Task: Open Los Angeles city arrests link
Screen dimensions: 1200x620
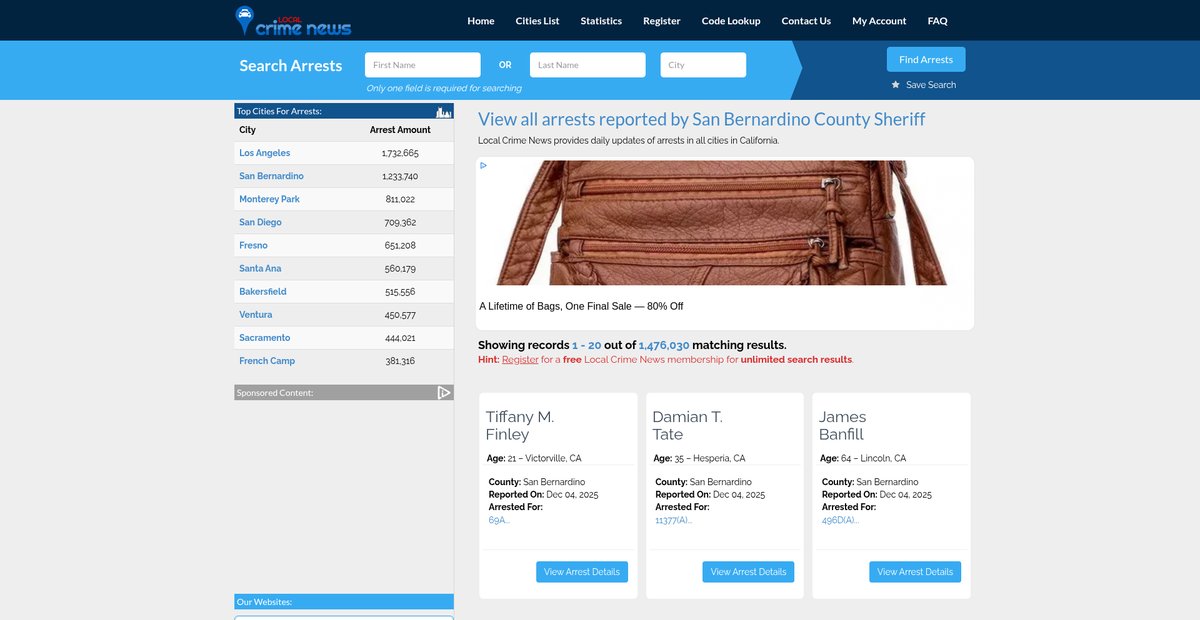Action: 265,153
